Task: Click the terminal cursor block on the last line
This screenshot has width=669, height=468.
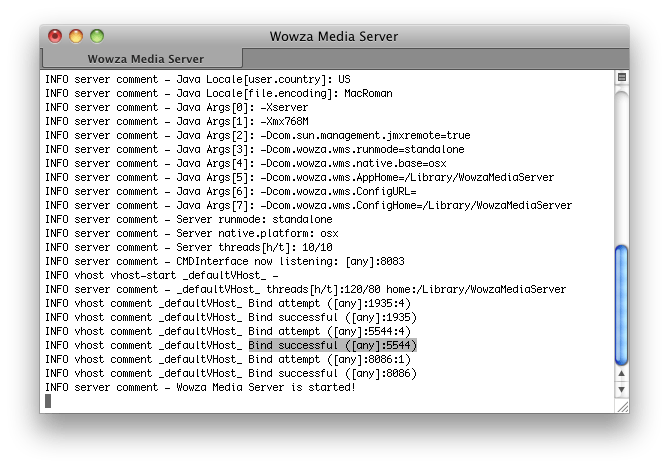Action: (48, 401)
